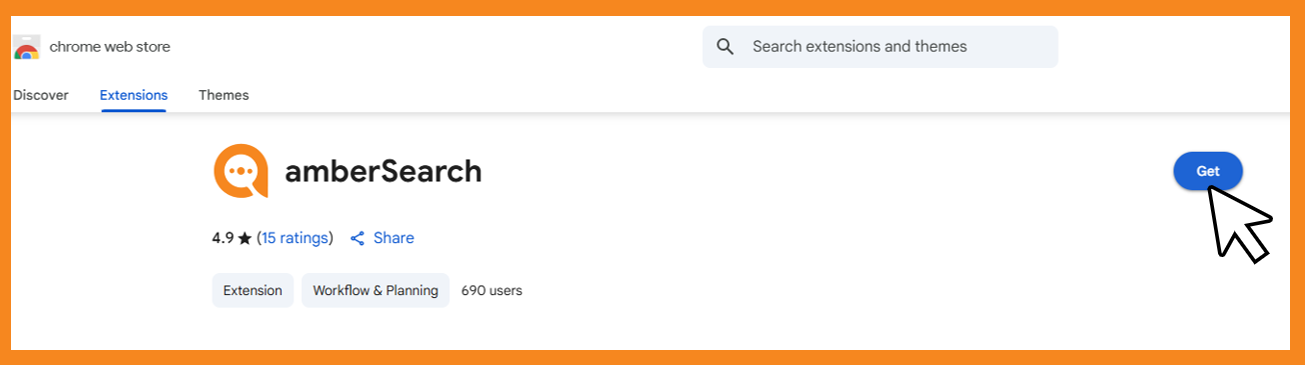Click the amberSearch orange speech-bubble logo
Image resolution: width=1305 pixels, height=365 pixels.
(x=241, y=171)
